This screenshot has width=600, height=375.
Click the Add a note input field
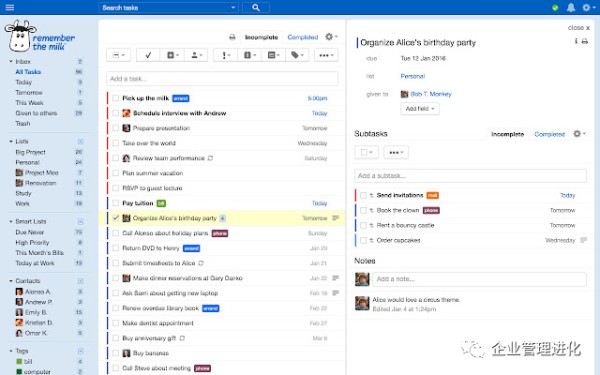click(479, 279)
